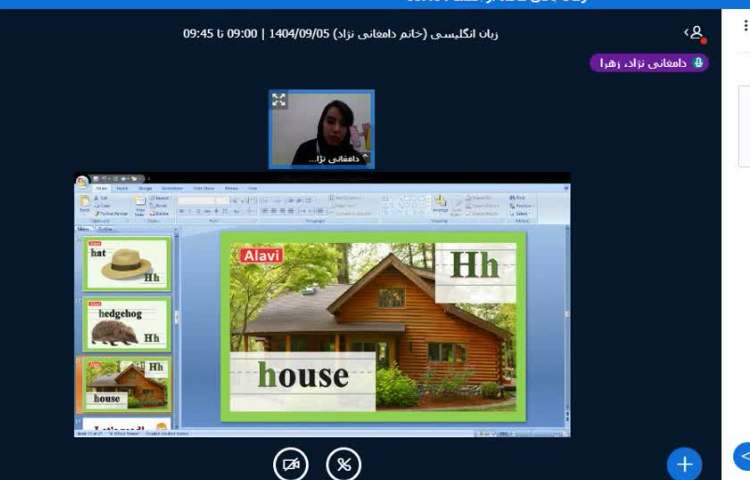Click the thumbnail pane vertical scrollbar
This screenshot has height=480, width=750.
coord(176,330)
